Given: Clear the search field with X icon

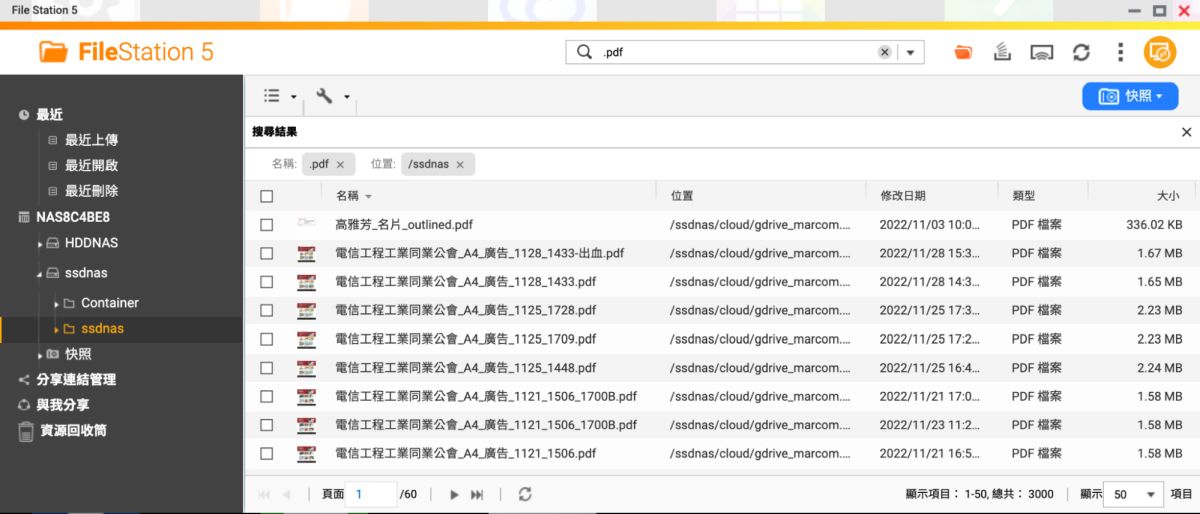Looking at the screenshot, I should click(884, 52).
